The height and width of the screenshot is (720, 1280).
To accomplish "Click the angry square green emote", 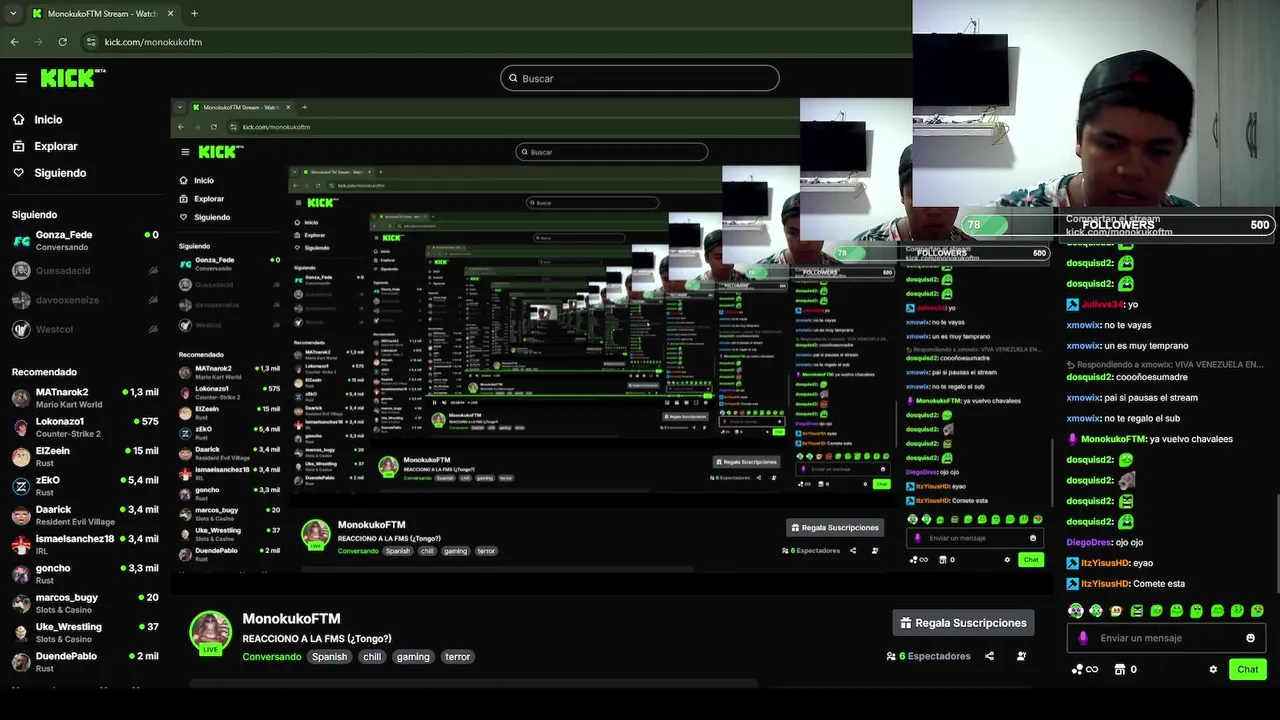I will pyautogui.click(x=1136, y=610).
